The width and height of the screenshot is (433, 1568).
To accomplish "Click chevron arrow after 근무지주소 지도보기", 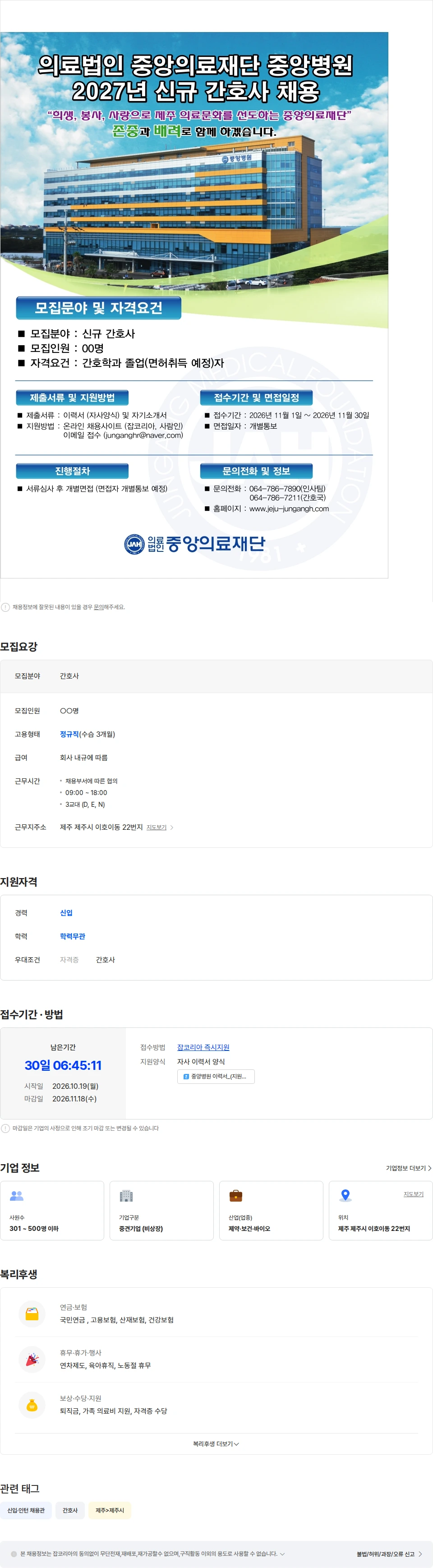I will click(172, 827).
